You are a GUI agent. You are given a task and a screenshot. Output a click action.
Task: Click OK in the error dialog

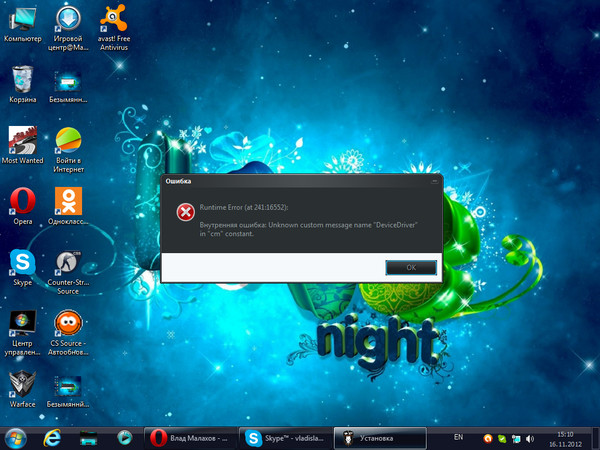(411, 267)
